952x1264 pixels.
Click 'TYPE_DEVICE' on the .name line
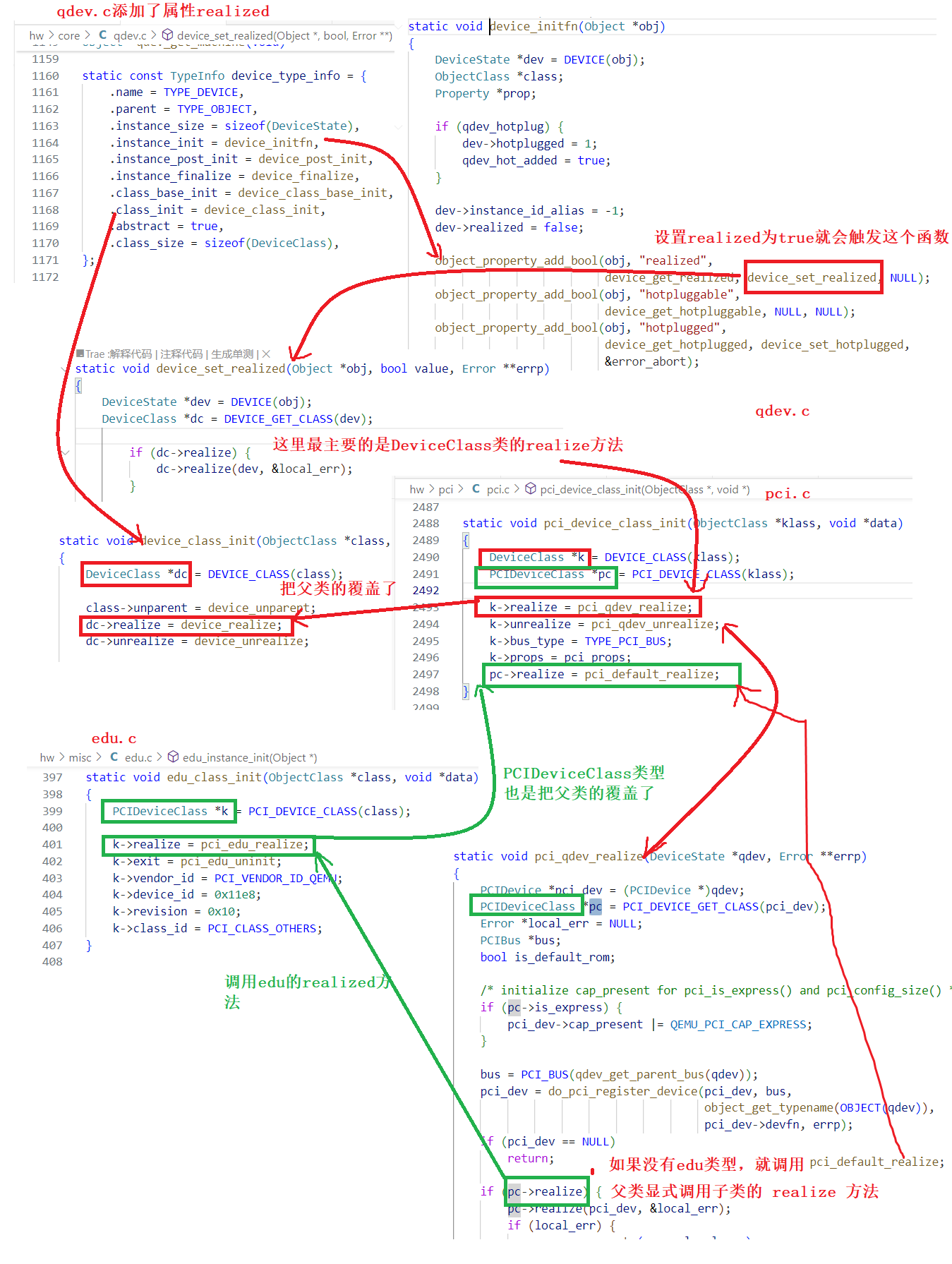click(x=201, y=92)
